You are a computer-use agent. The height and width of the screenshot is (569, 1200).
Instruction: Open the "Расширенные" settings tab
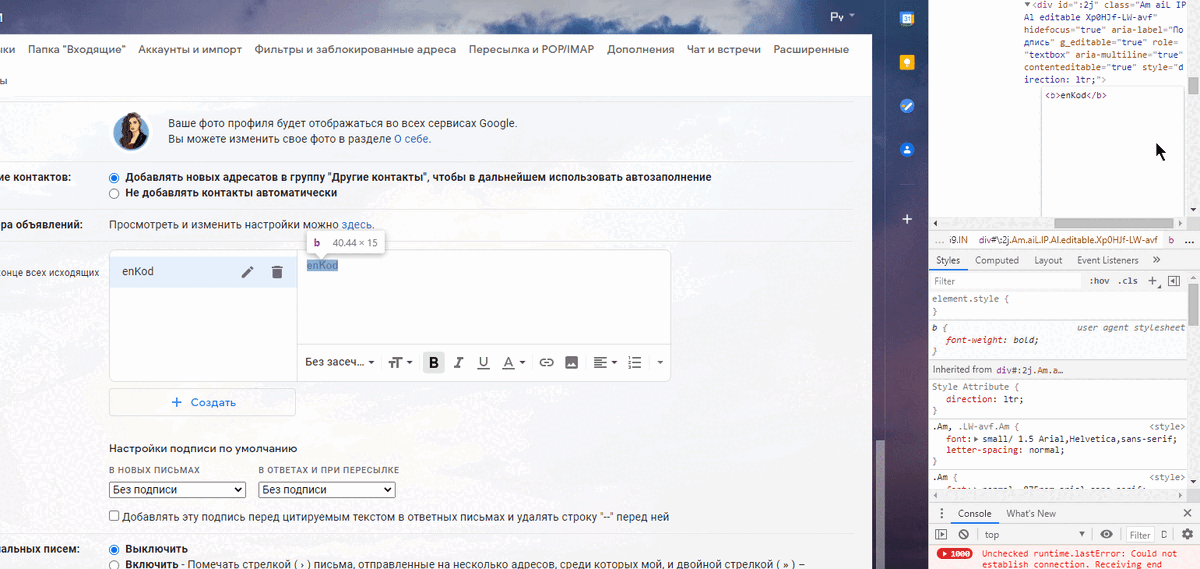[811, 49]
